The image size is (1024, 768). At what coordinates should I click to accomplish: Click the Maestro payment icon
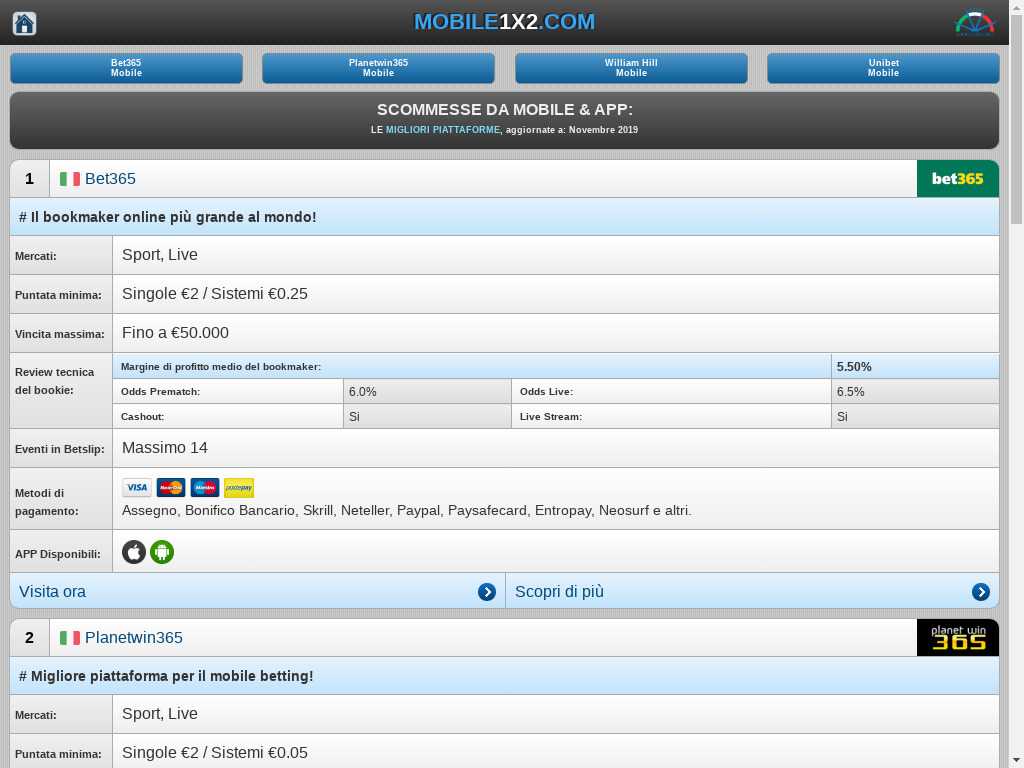click(x=205, y=488)
